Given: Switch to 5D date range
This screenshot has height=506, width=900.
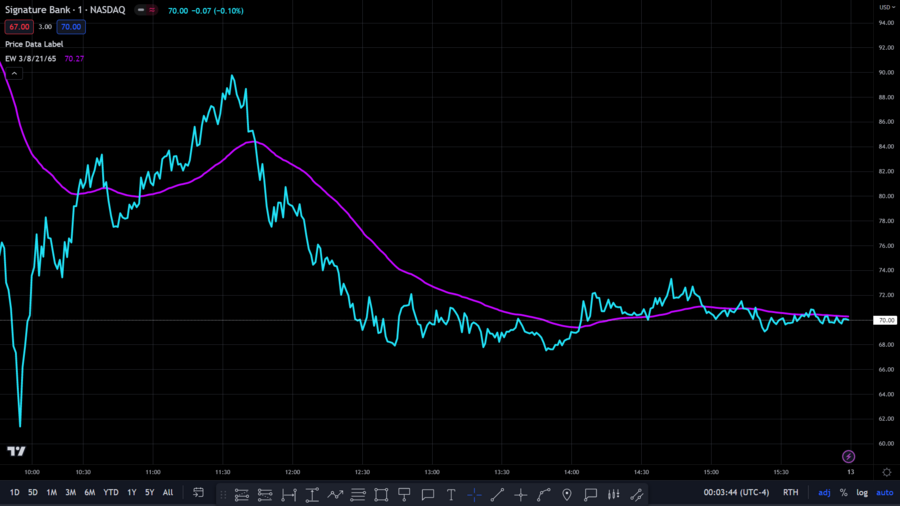Looking at the screenshot, I should [x=33, y=493].
